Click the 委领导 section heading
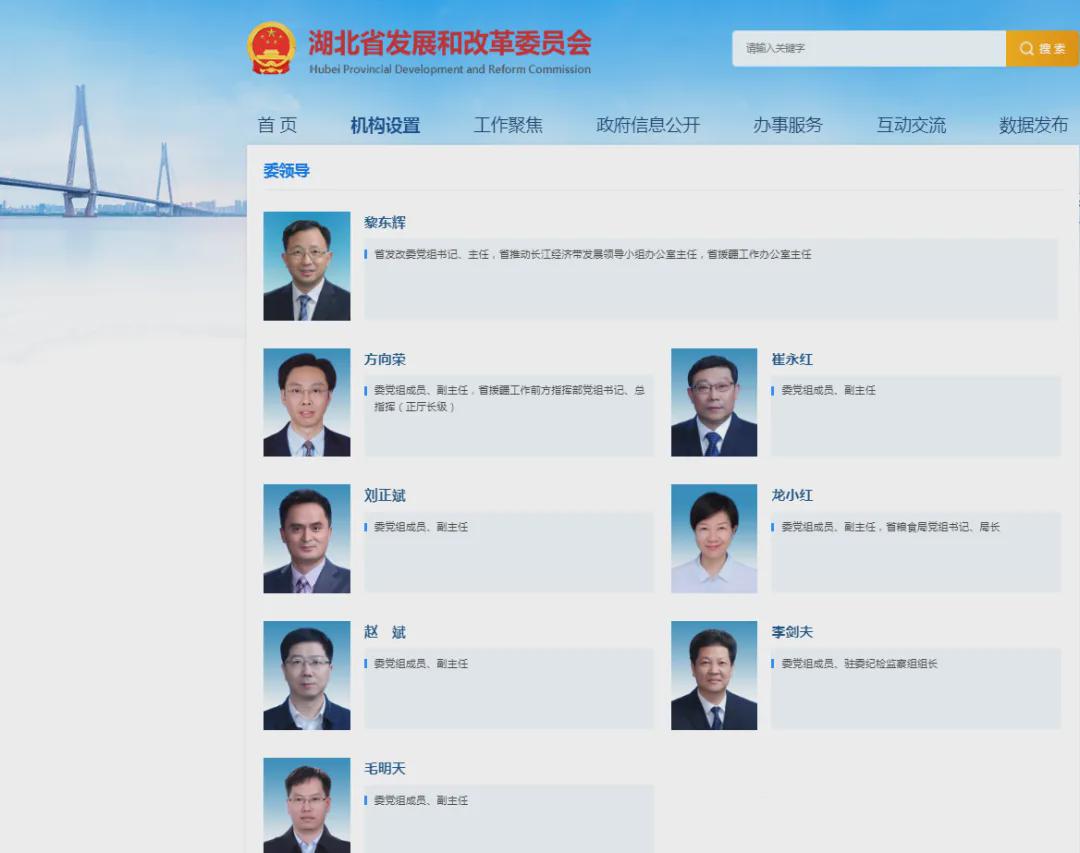The image size is (1080, 853). point(287,171)
